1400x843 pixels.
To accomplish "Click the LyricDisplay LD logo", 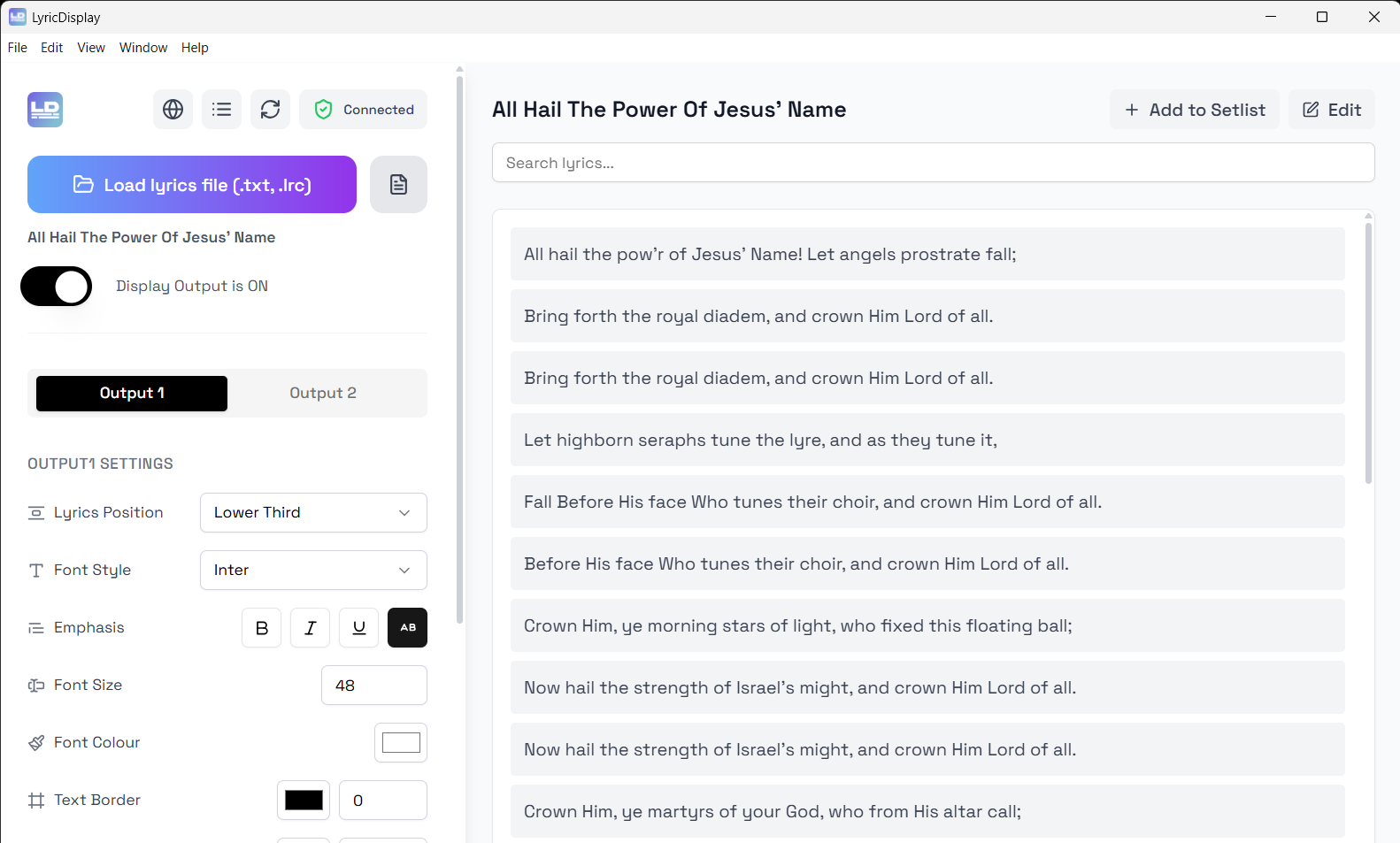I will tap(45, 110).
